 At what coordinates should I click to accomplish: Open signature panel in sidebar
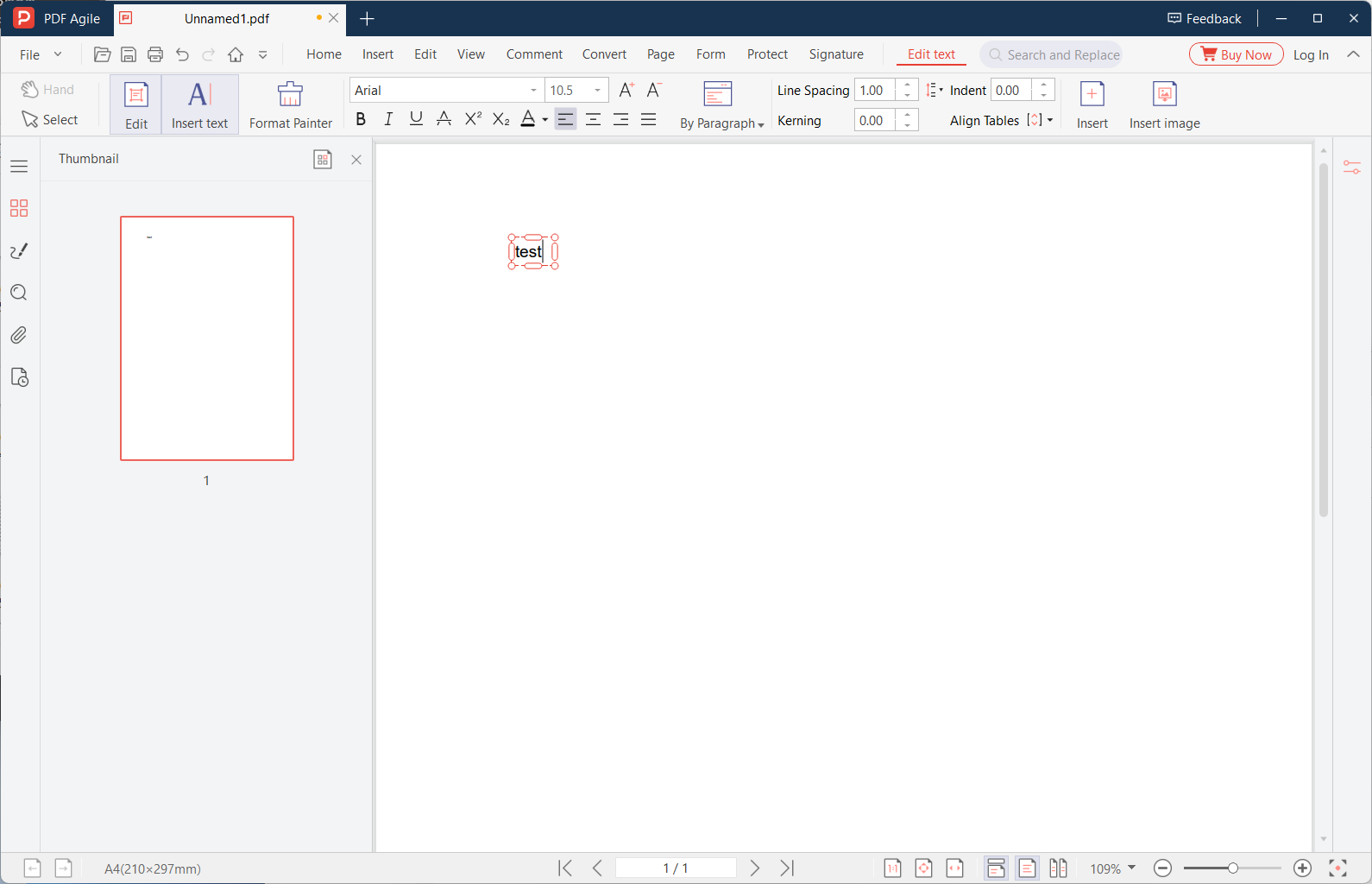19,250
